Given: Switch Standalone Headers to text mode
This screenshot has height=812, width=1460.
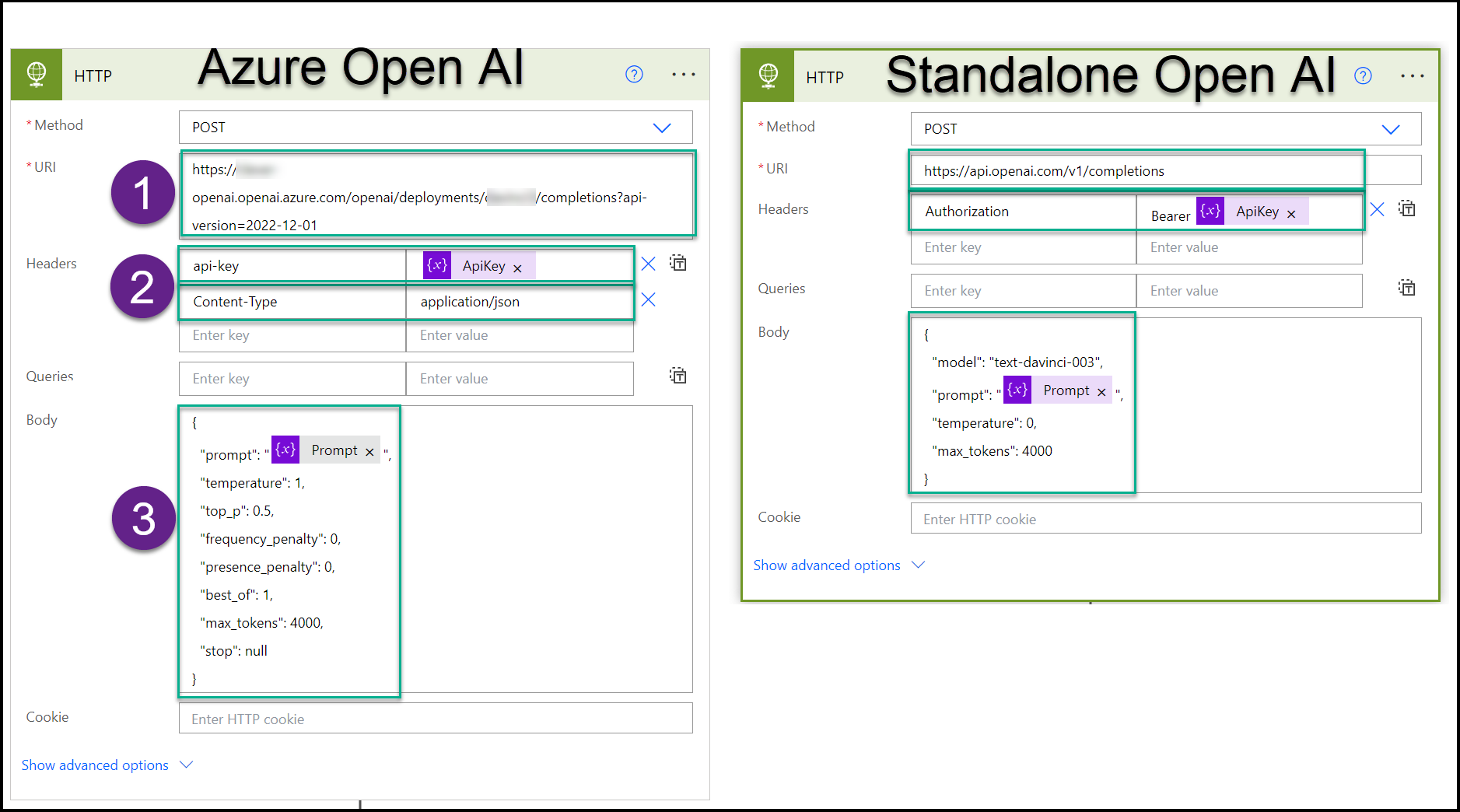Looking at the screenshot, I should point(1406,208).
